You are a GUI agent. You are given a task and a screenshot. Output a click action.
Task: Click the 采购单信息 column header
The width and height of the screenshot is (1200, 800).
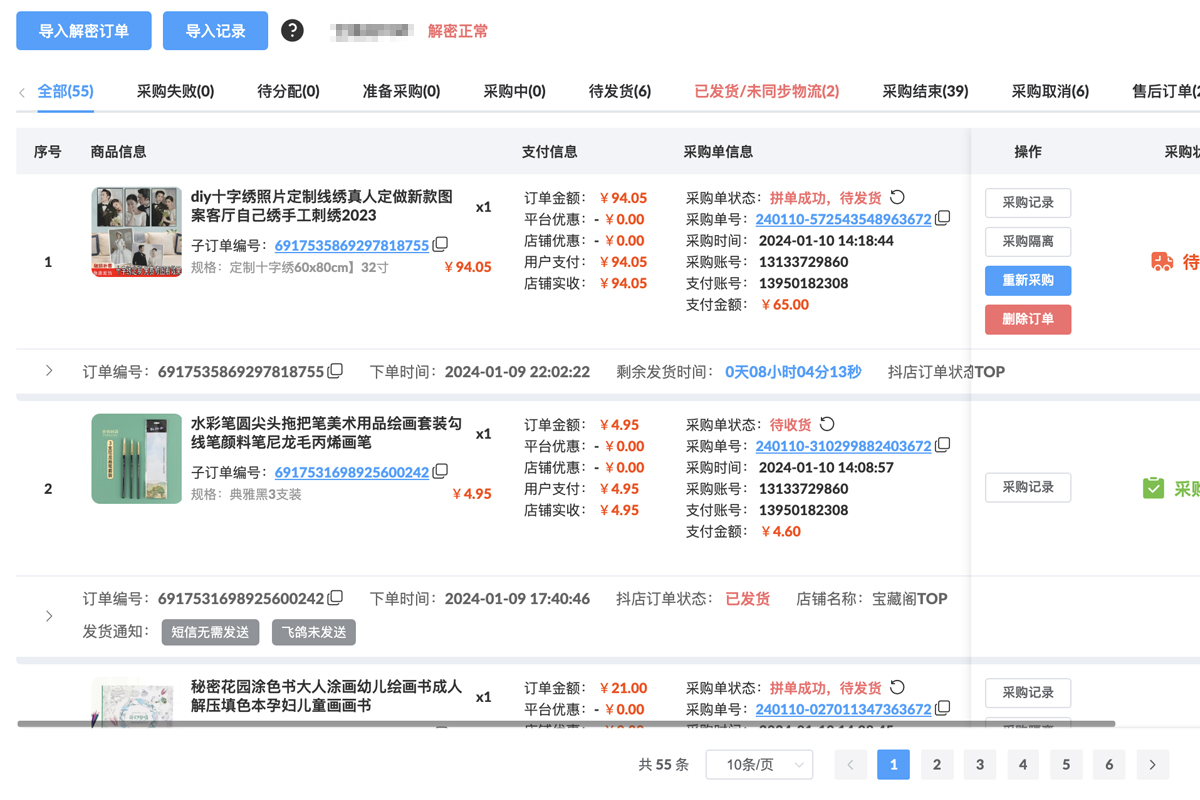(718, 152)
